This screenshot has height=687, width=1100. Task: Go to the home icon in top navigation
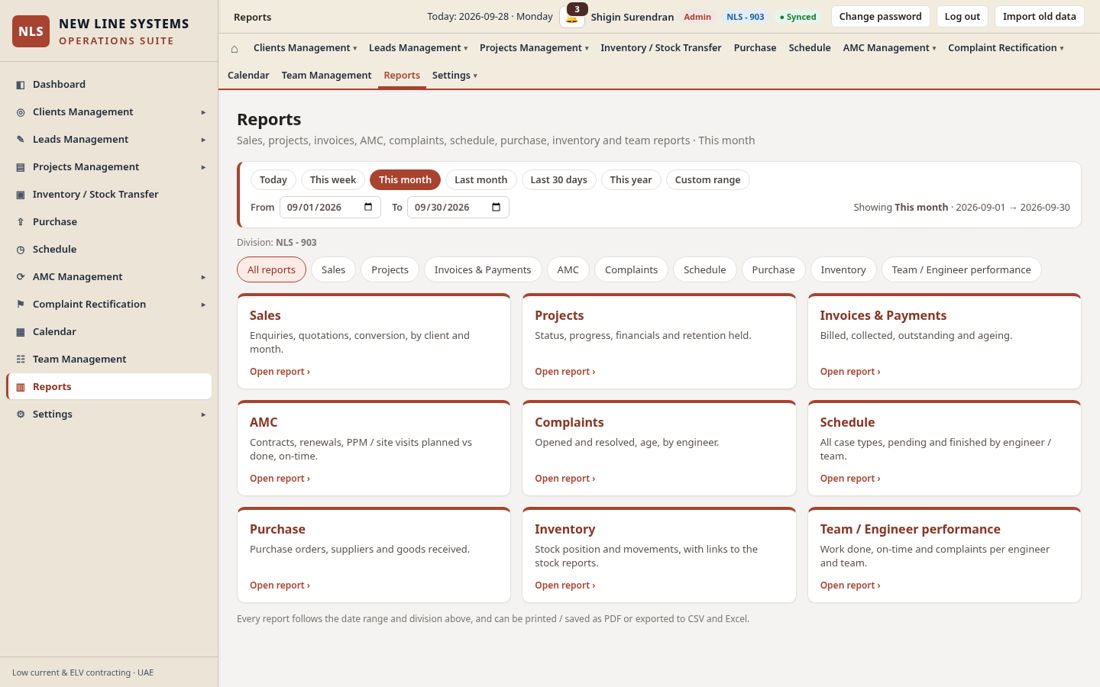click(234, 48)
